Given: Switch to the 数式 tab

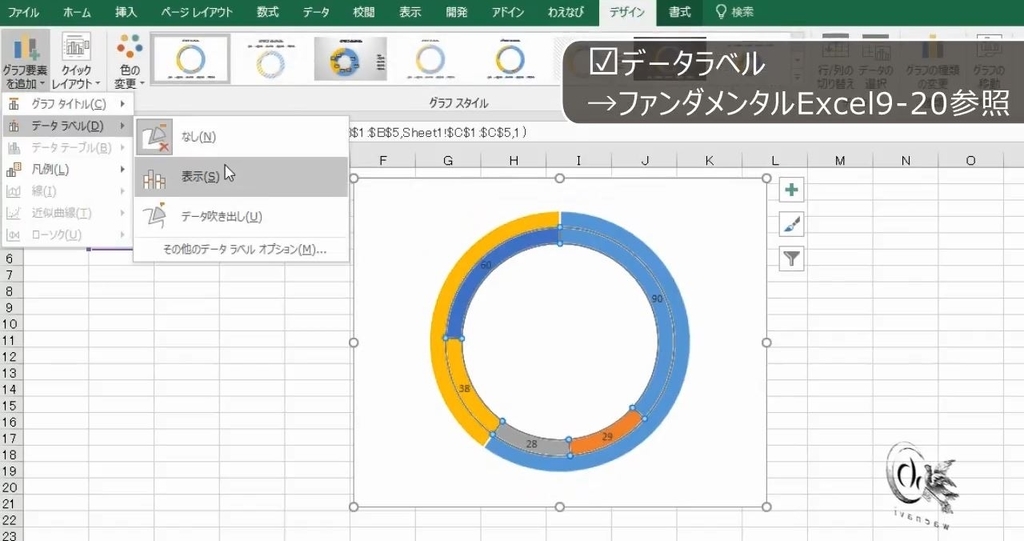Looking at the screenshot, I should click(x=267, y=12).
